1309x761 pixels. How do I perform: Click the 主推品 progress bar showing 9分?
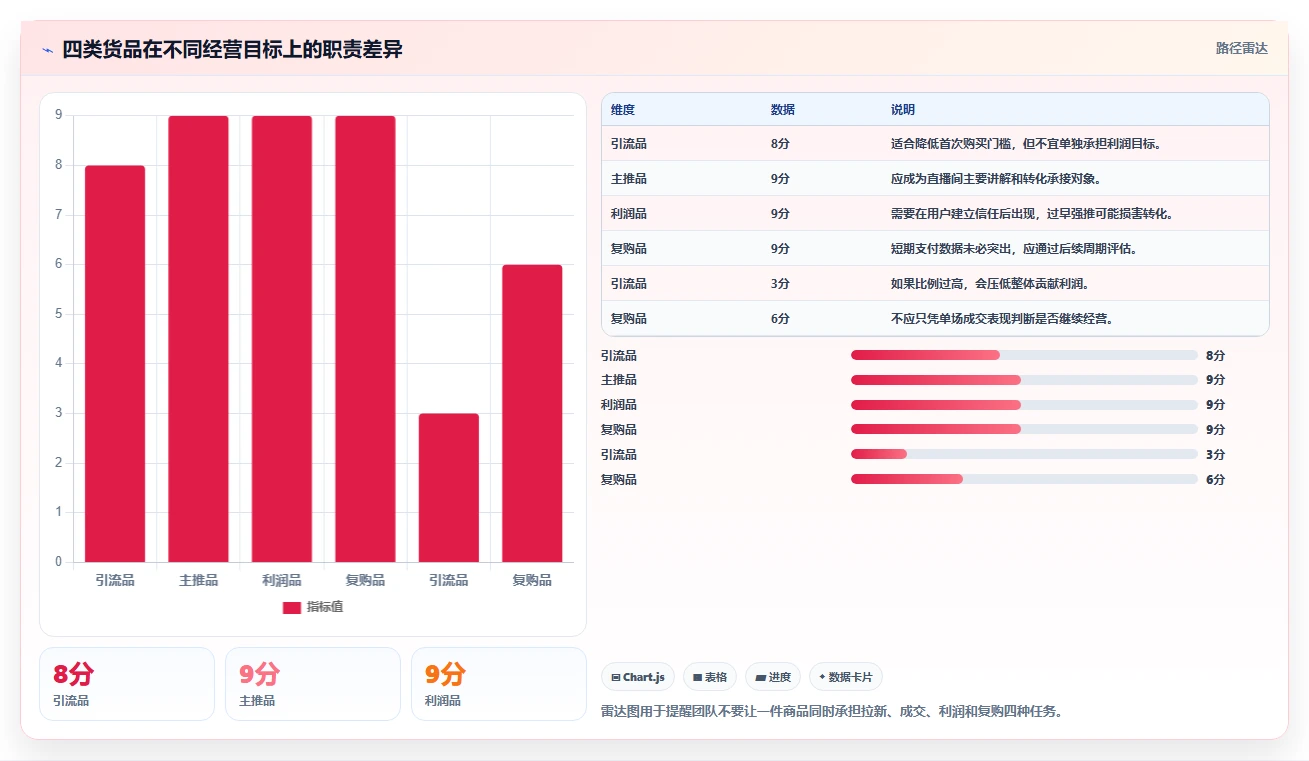[1024, 380]
